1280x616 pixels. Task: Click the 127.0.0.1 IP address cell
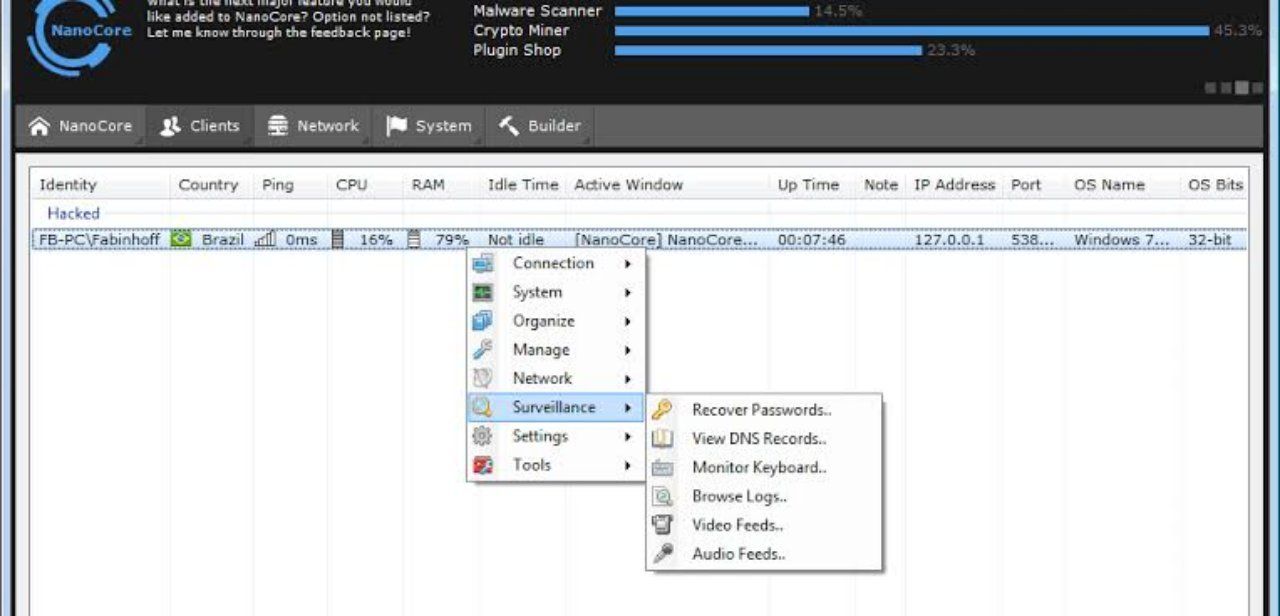[949, 240]
